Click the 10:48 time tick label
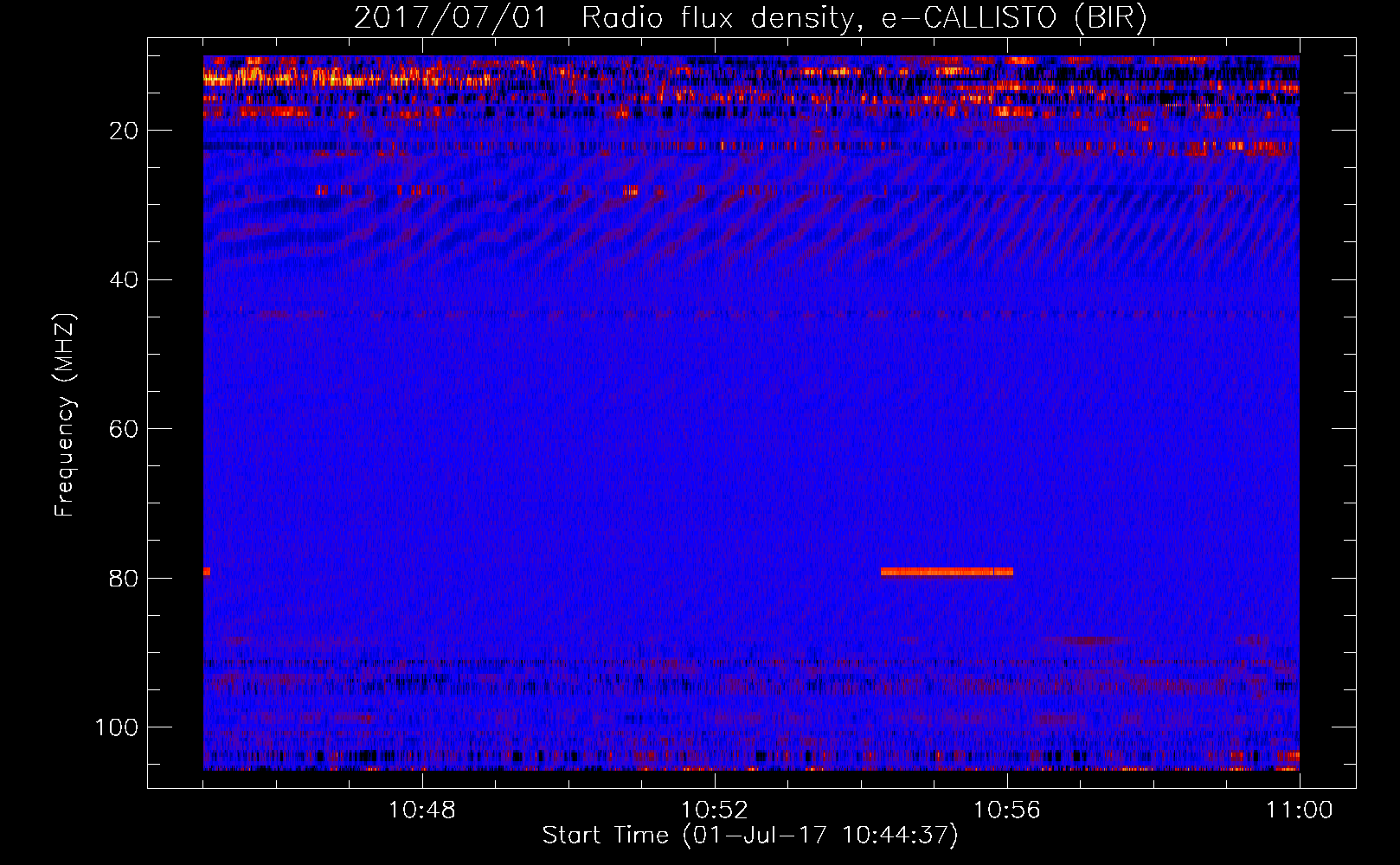Screen dimensions: 1400x865 [x=422, y=811]
